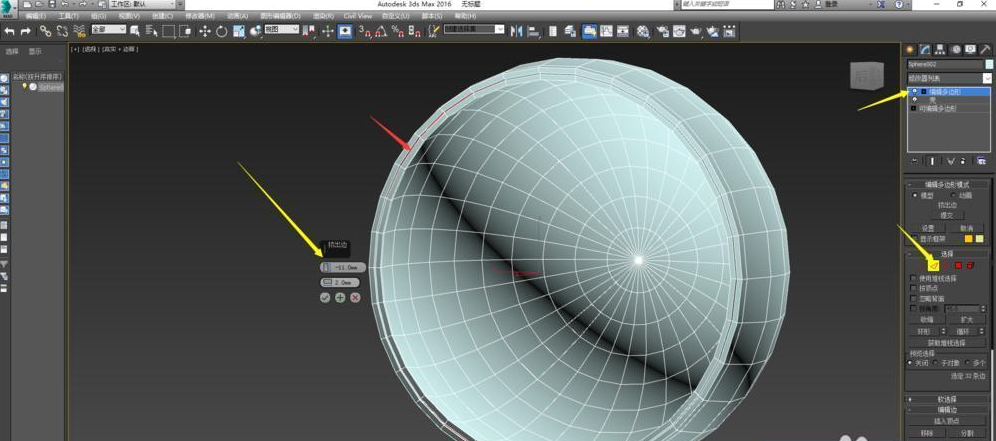Click the Sphere002 object color swatch
The width and height of the screenshot is (996, 441).
[989, 64]
